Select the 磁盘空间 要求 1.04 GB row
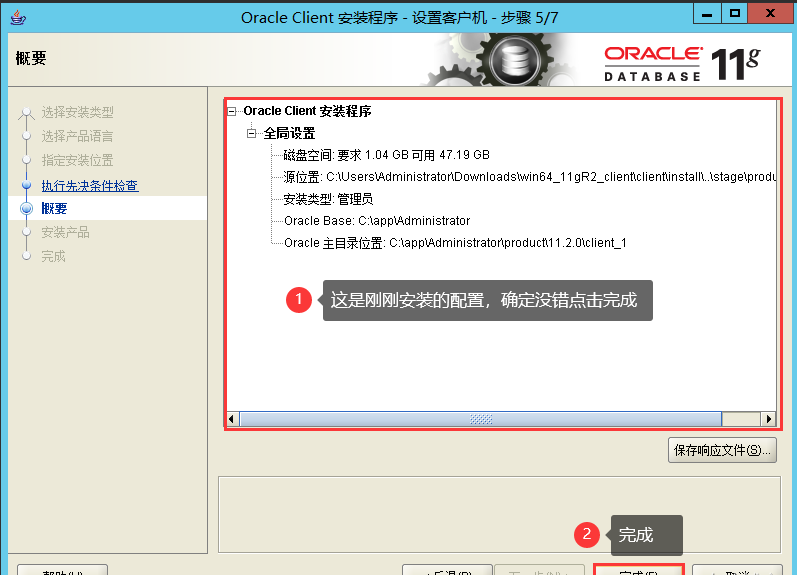 click(x=386, y=155)
